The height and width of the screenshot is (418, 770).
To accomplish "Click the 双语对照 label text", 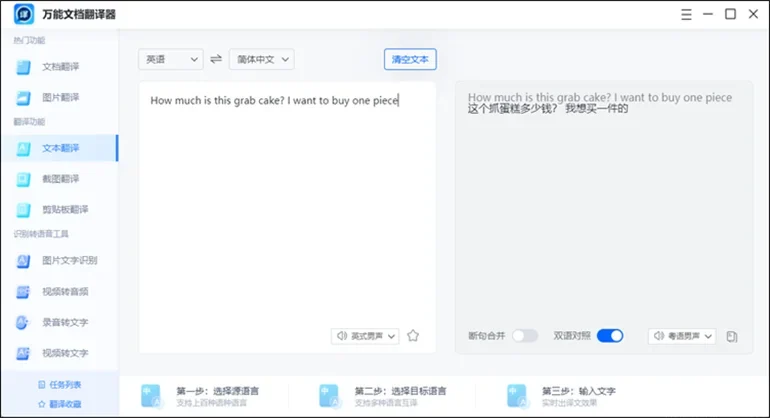I will click(572, 336).
